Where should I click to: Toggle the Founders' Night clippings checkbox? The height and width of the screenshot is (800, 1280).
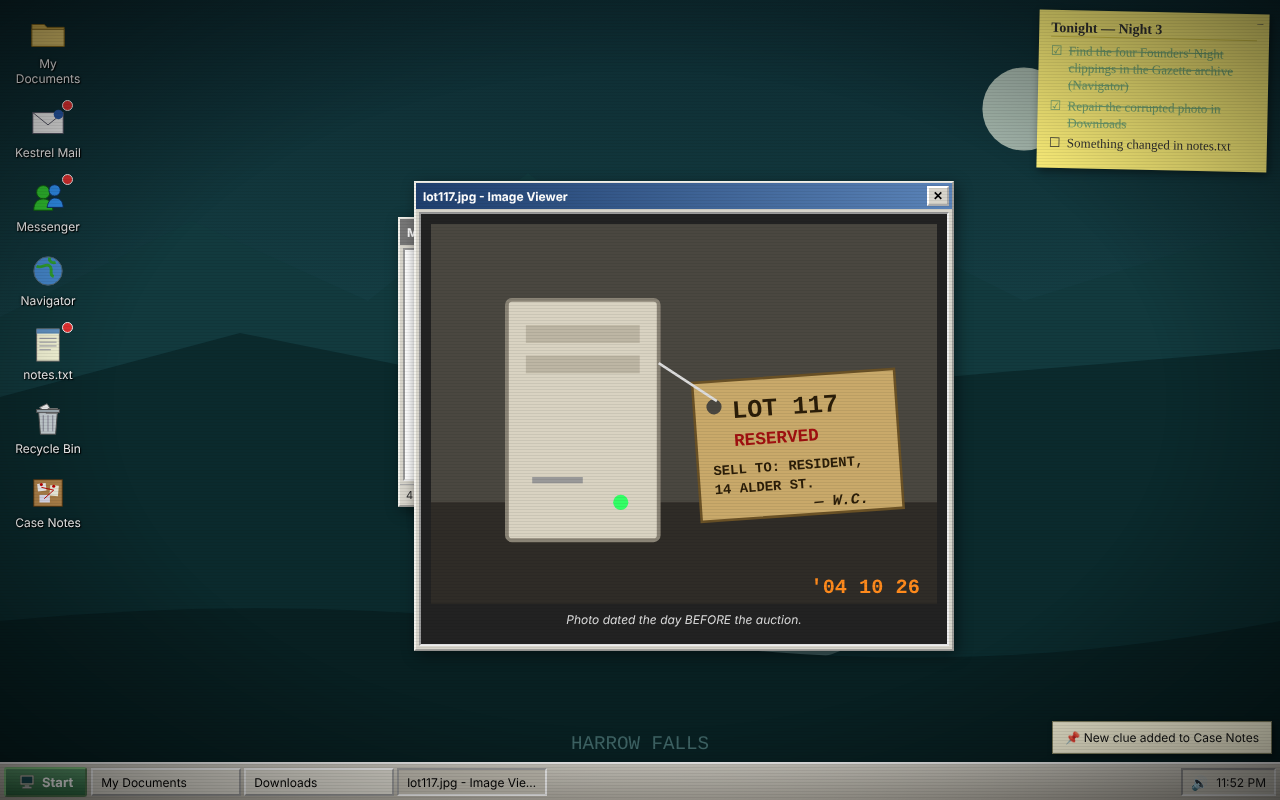(1057, 51)
